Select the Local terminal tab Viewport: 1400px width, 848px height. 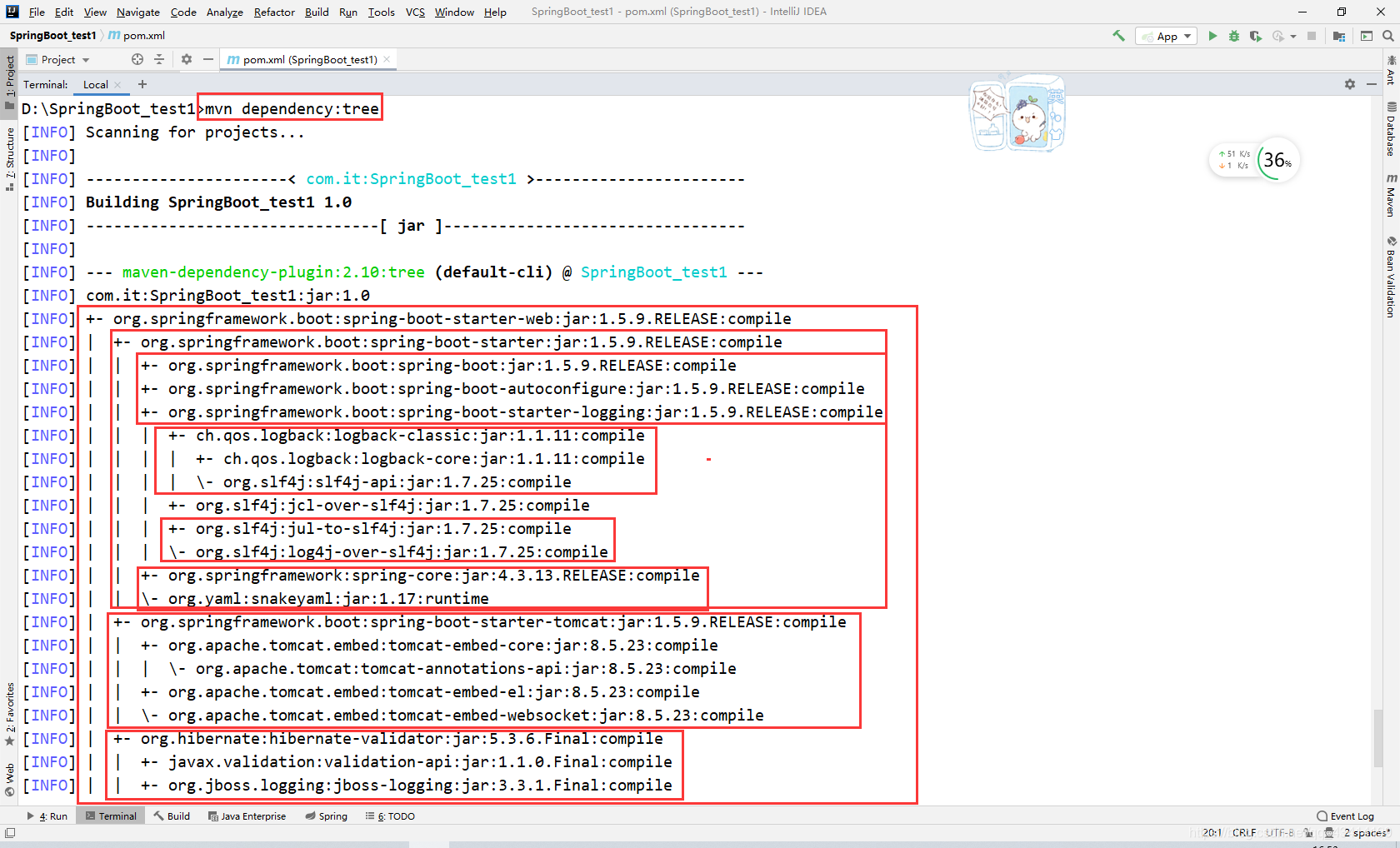pos(96,84)
